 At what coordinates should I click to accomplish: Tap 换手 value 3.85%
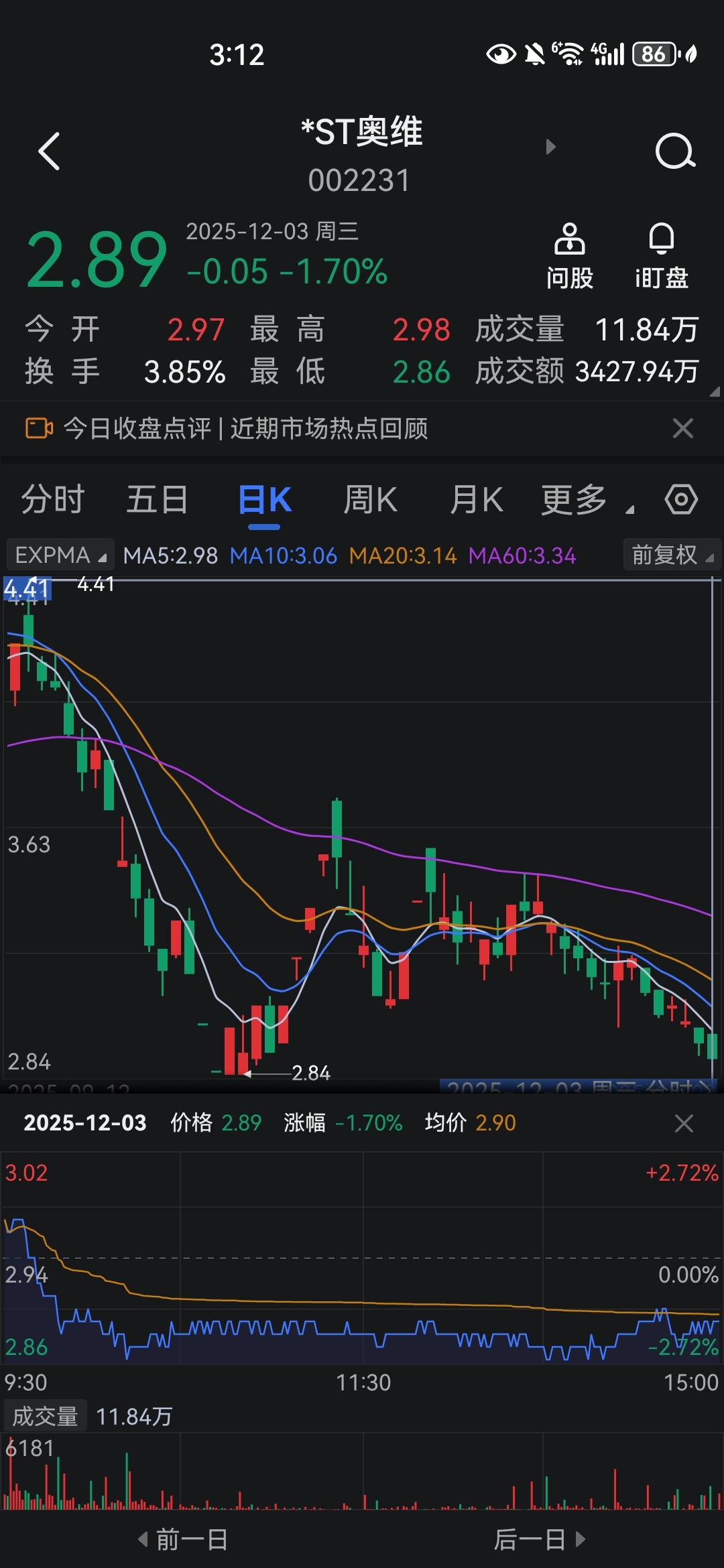tap(184, 372)
